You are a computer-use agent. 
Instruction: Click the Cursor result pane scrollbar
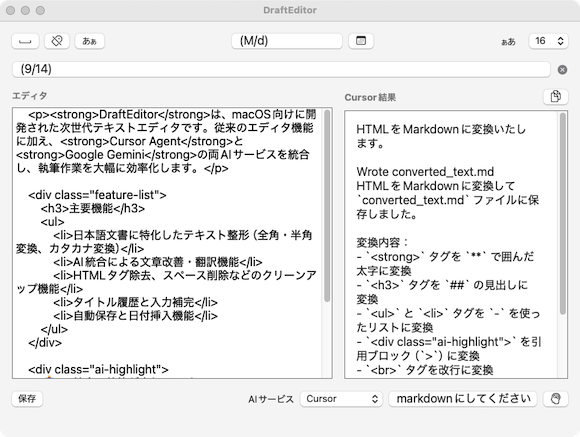(x=563, y=214)
